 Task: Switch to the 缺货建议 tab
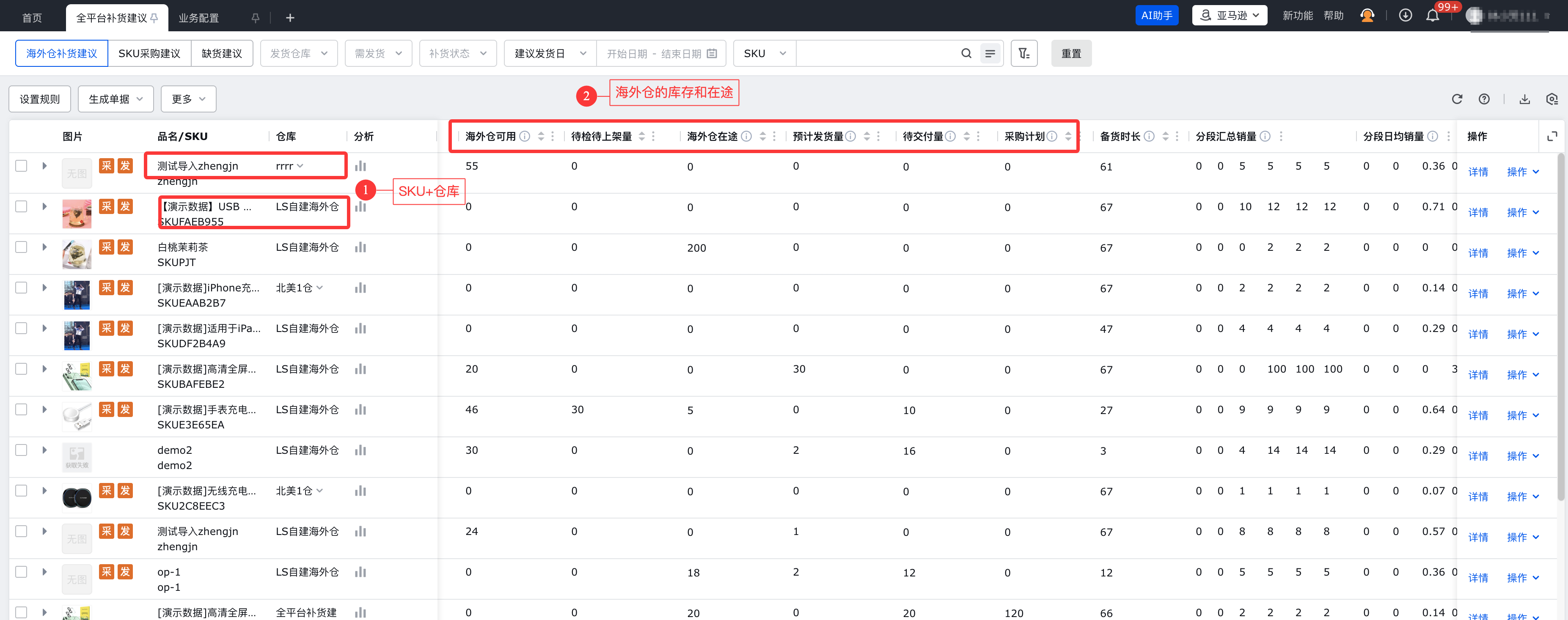click(x=222, y=54)
